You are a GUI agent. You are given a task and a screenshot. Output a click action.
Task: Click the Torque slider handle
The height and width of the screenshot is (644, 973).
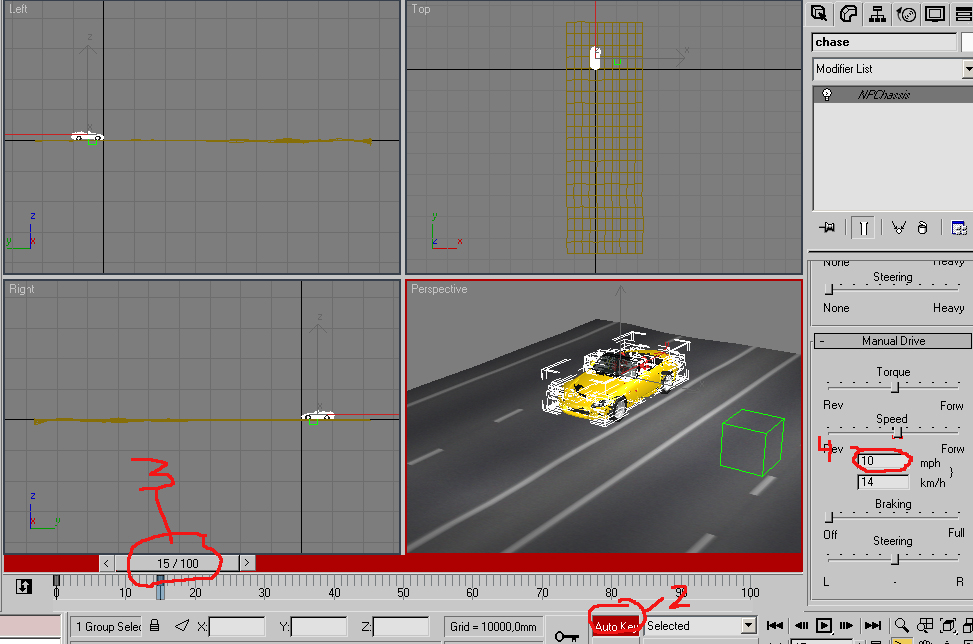[895, 387]
